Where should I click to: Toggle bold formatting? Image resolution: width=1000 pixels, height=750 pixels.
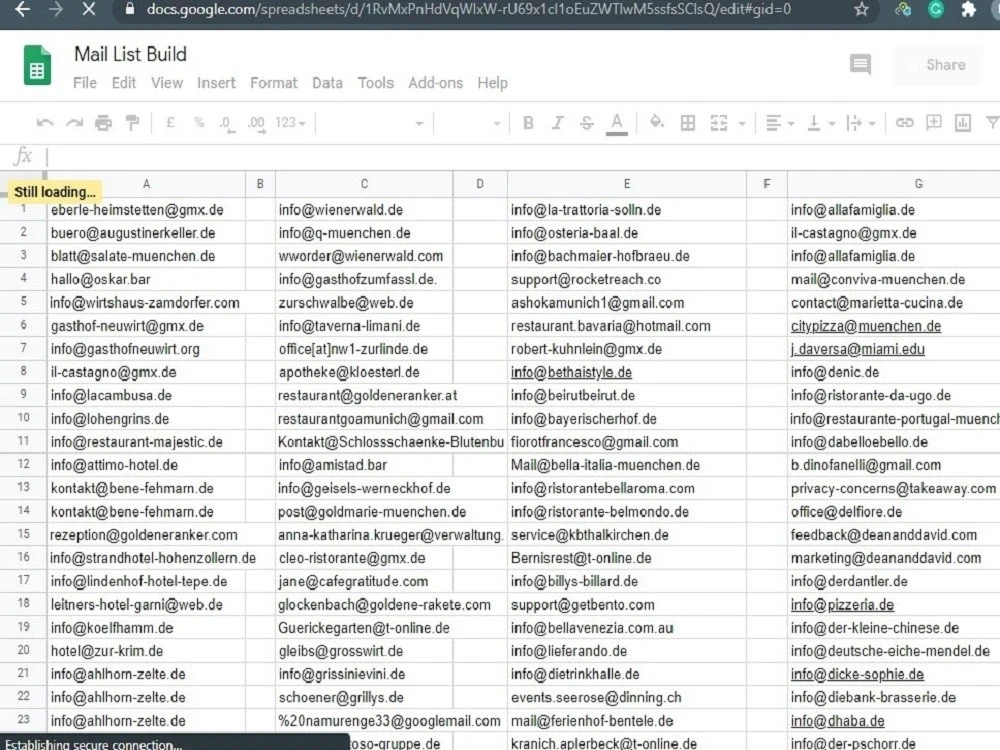coord(528,122)
